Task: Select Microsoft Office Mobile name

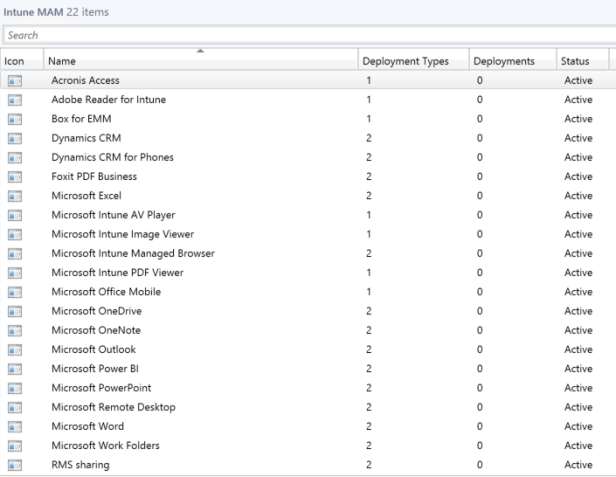Action: [x=106, y=292]
